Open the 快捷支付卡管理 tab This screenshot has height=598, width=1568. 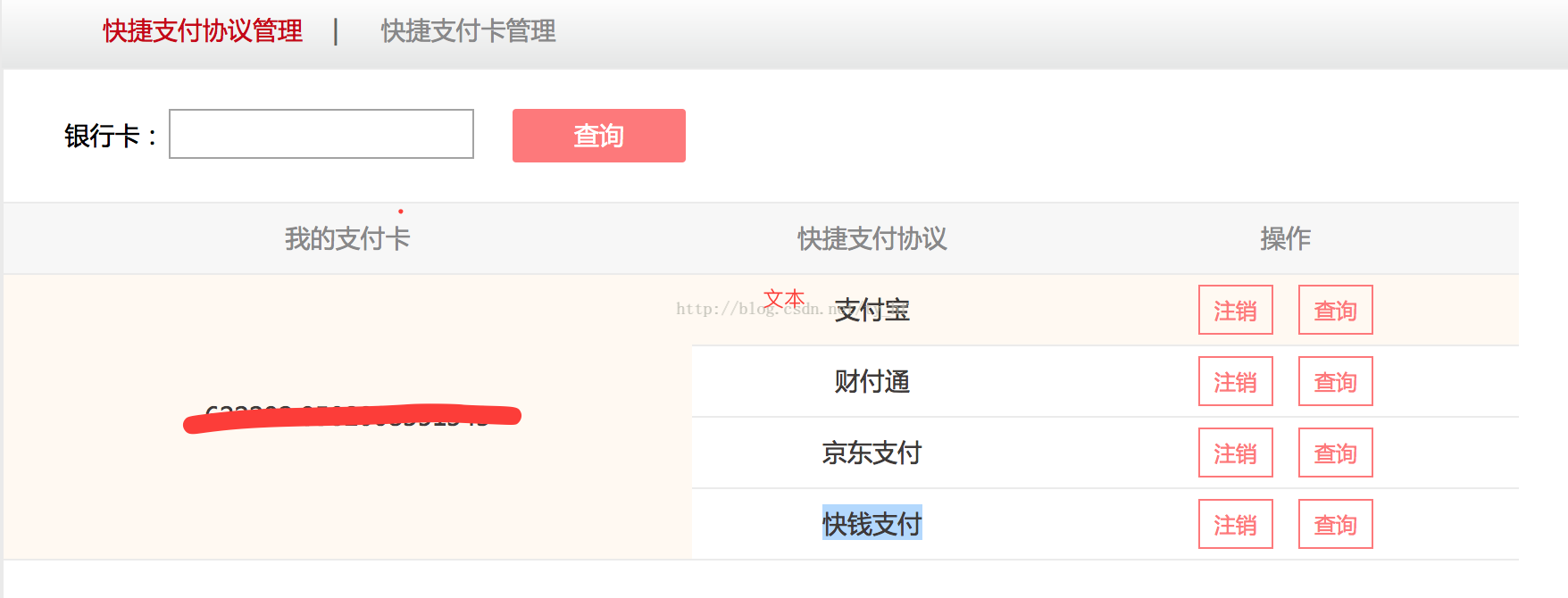pyautogui.click(x=468, y=31)
